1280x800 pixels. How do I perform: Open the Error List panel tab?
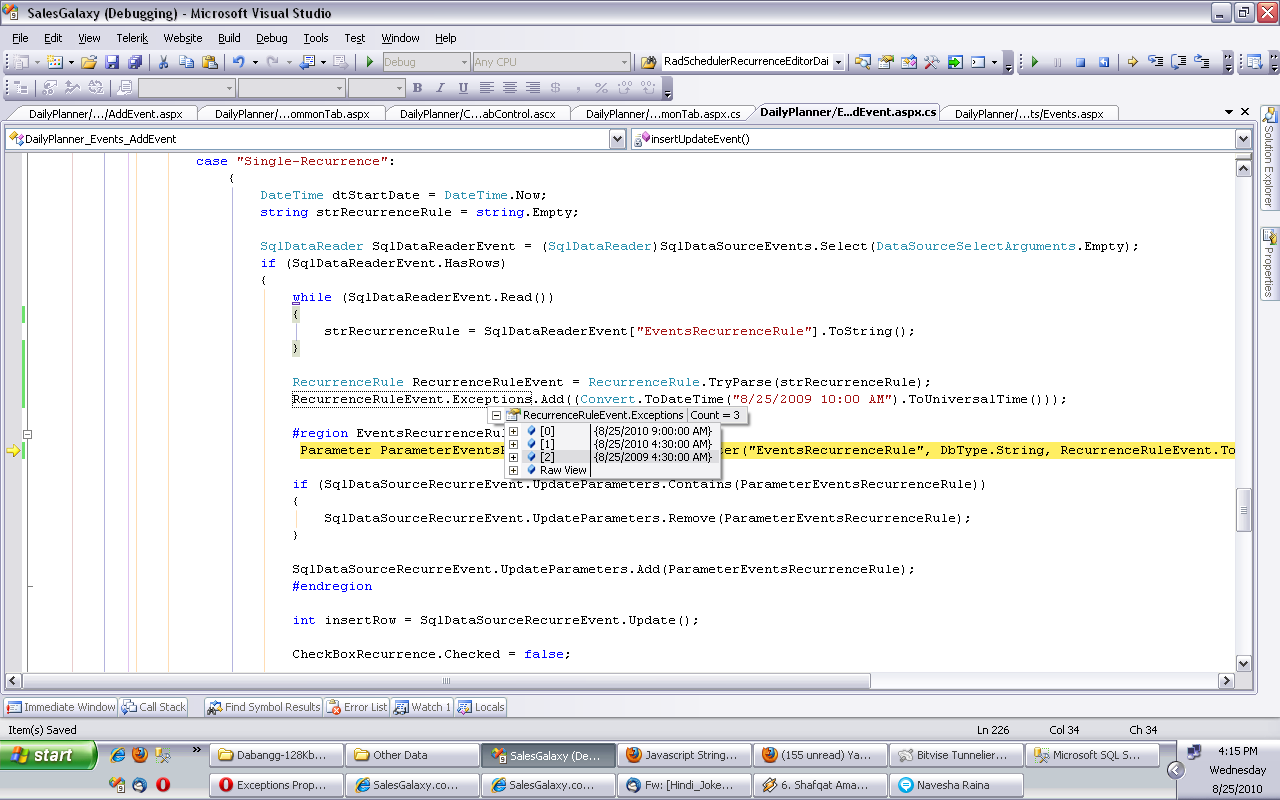(x=357, y=707)
